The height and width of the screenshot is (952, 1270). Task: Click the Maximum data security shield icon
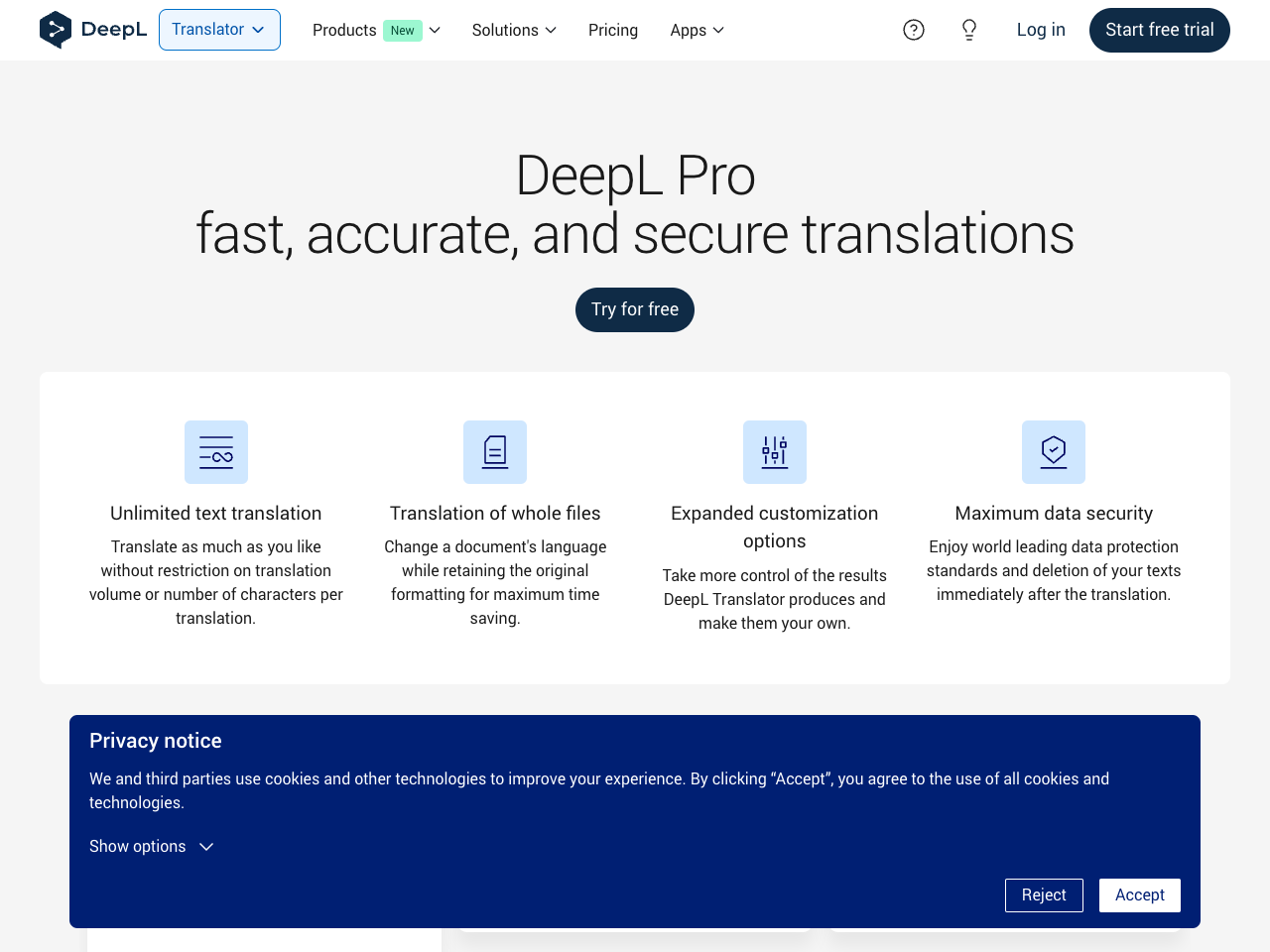click(x=1054, y=452)
